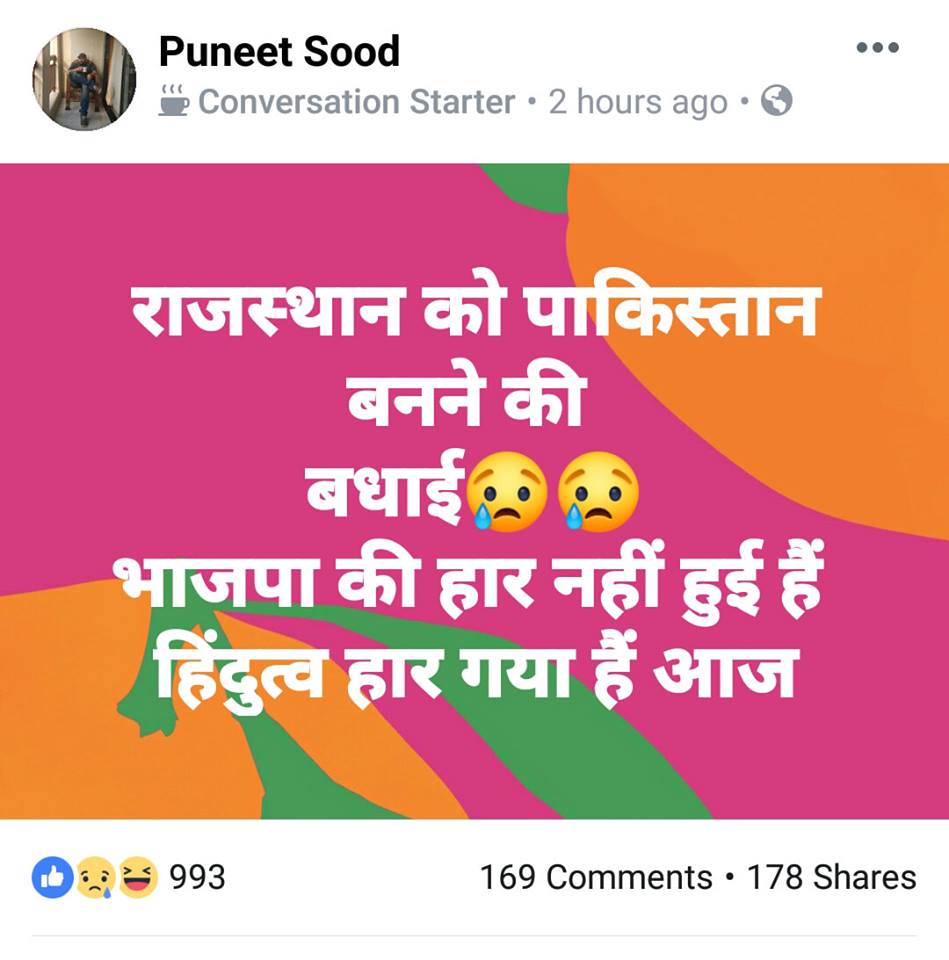Click the Conversation Starter badge label
The image size is (949, 960).
point(356,102)
